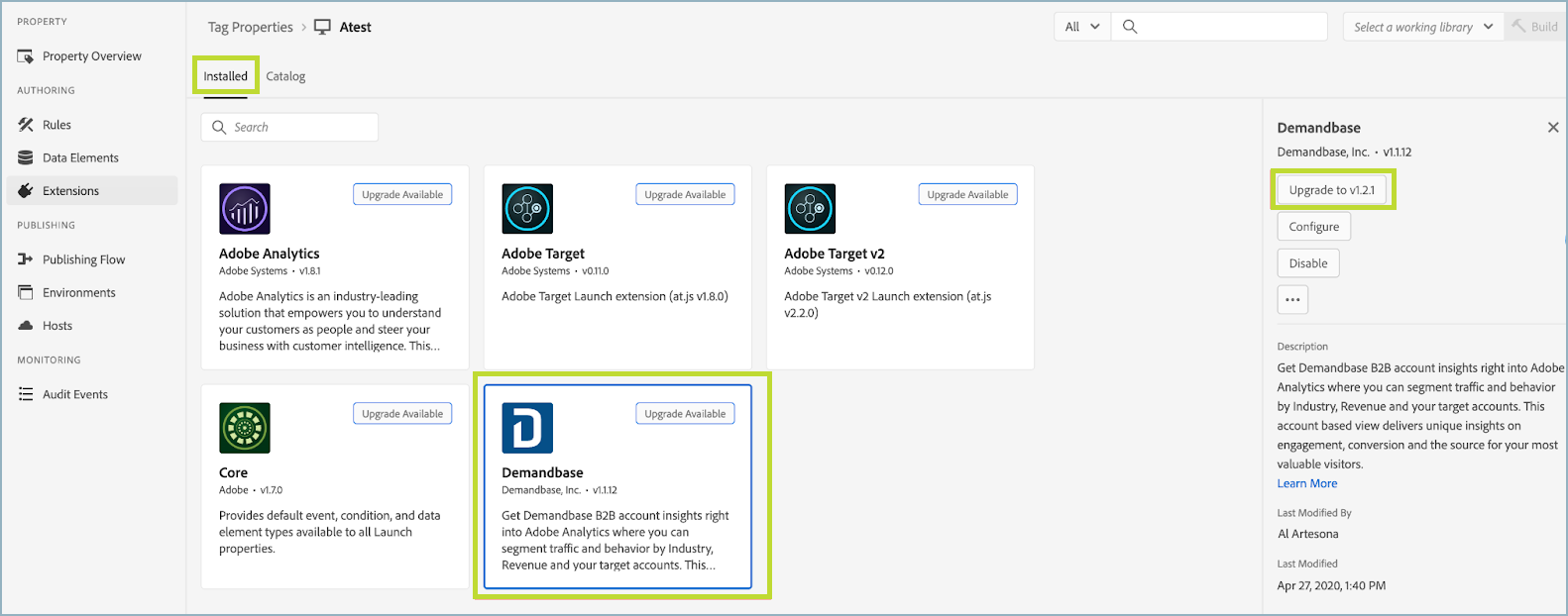Screen dimensions: 1568x616
Task: Click Apr 27, 2020 modified date
Action: tap(1331, 585)
